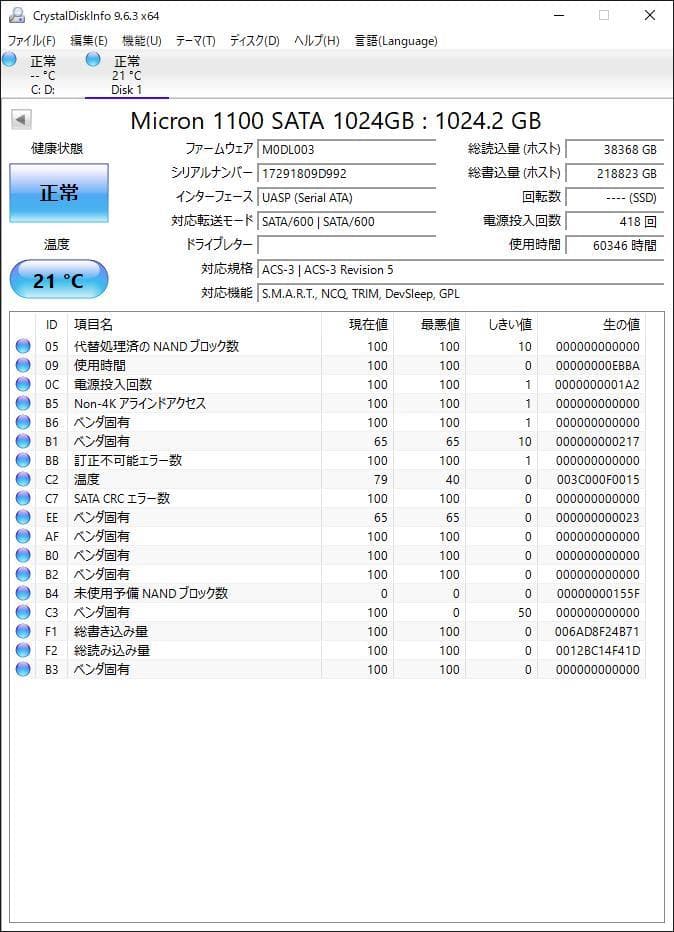Viewport: 674px width, 932px height.
Task: Click status orb for attribute B2
Action: [x=23, y=574]
